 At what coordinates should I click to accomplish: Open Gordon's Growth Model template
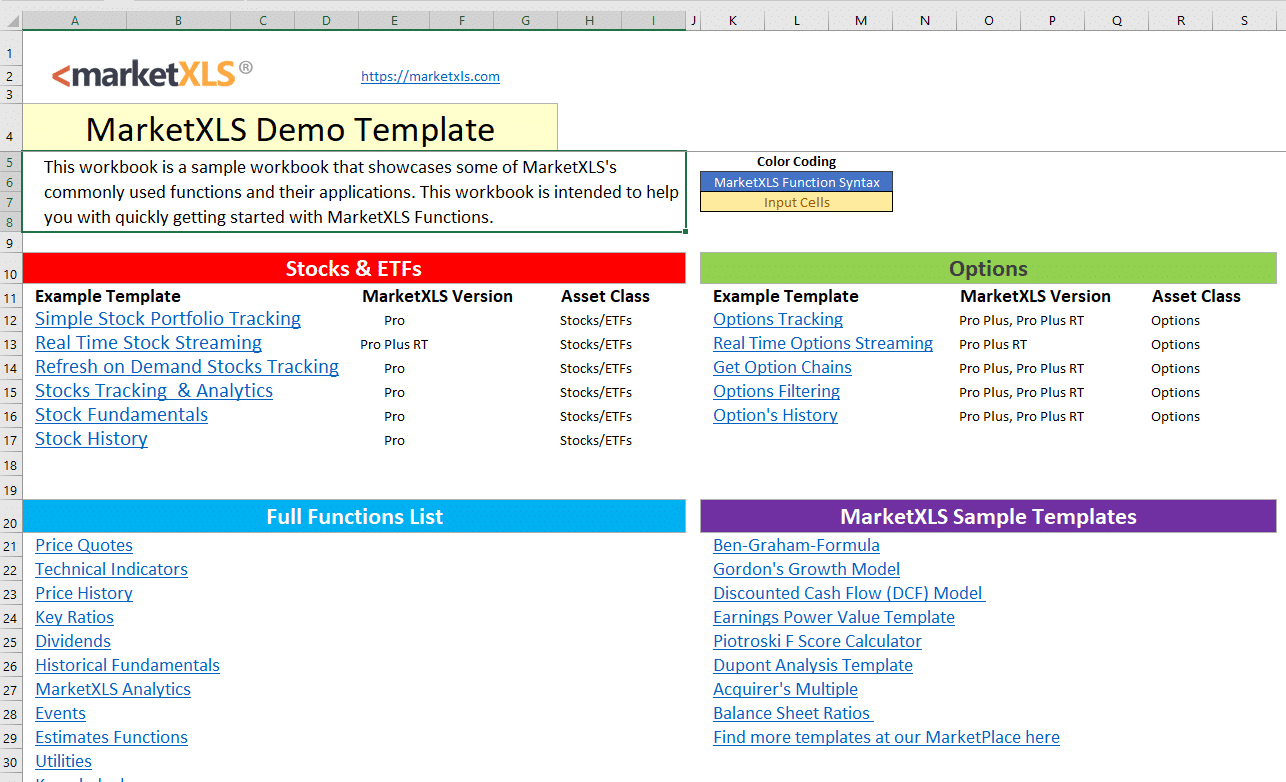click(x=806, y=569)
